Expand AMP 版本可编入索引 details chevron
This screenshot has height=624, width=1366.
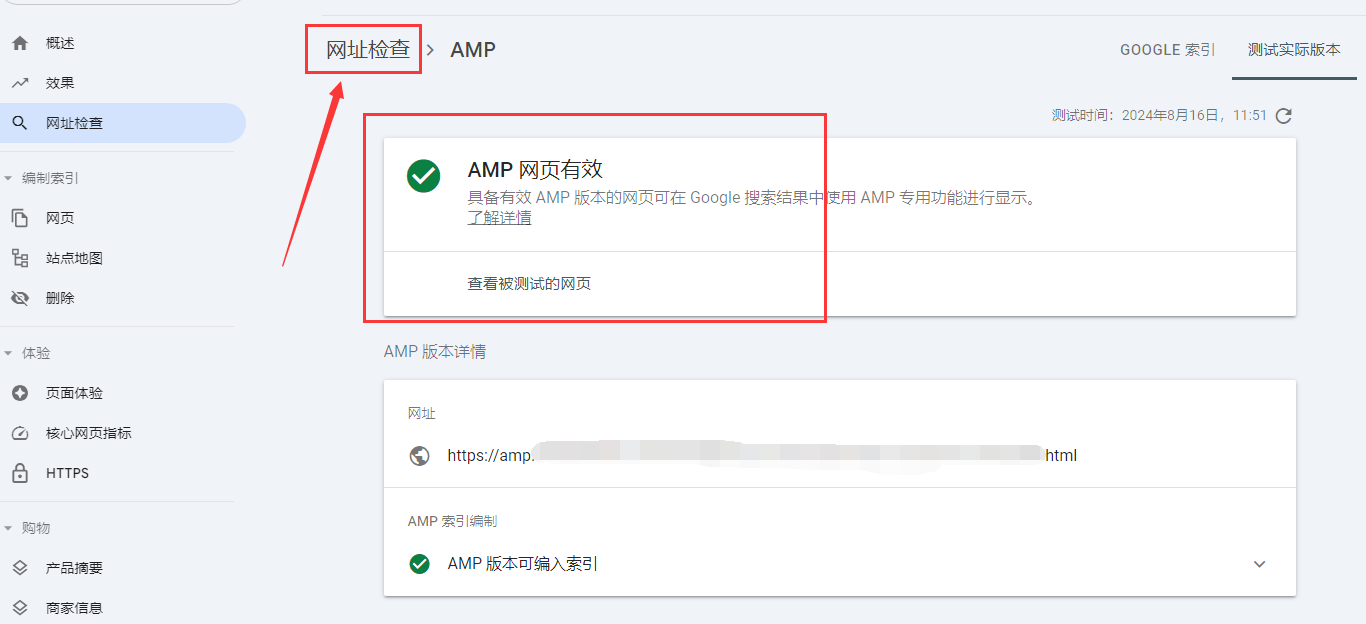click(1260, 564)
